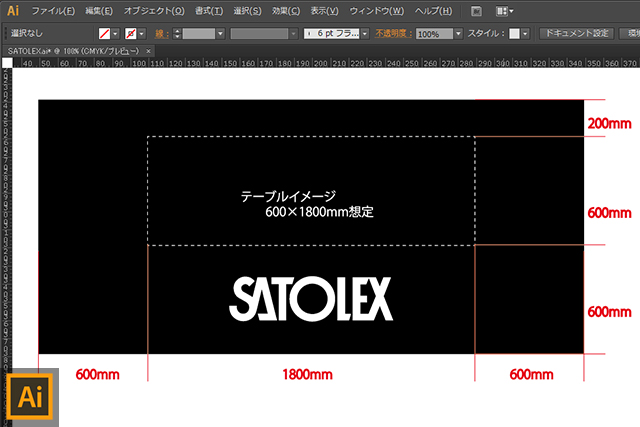Select the 200mm dimension label
The height and width of the screenshot is (427, 640).
pos(609,123)
